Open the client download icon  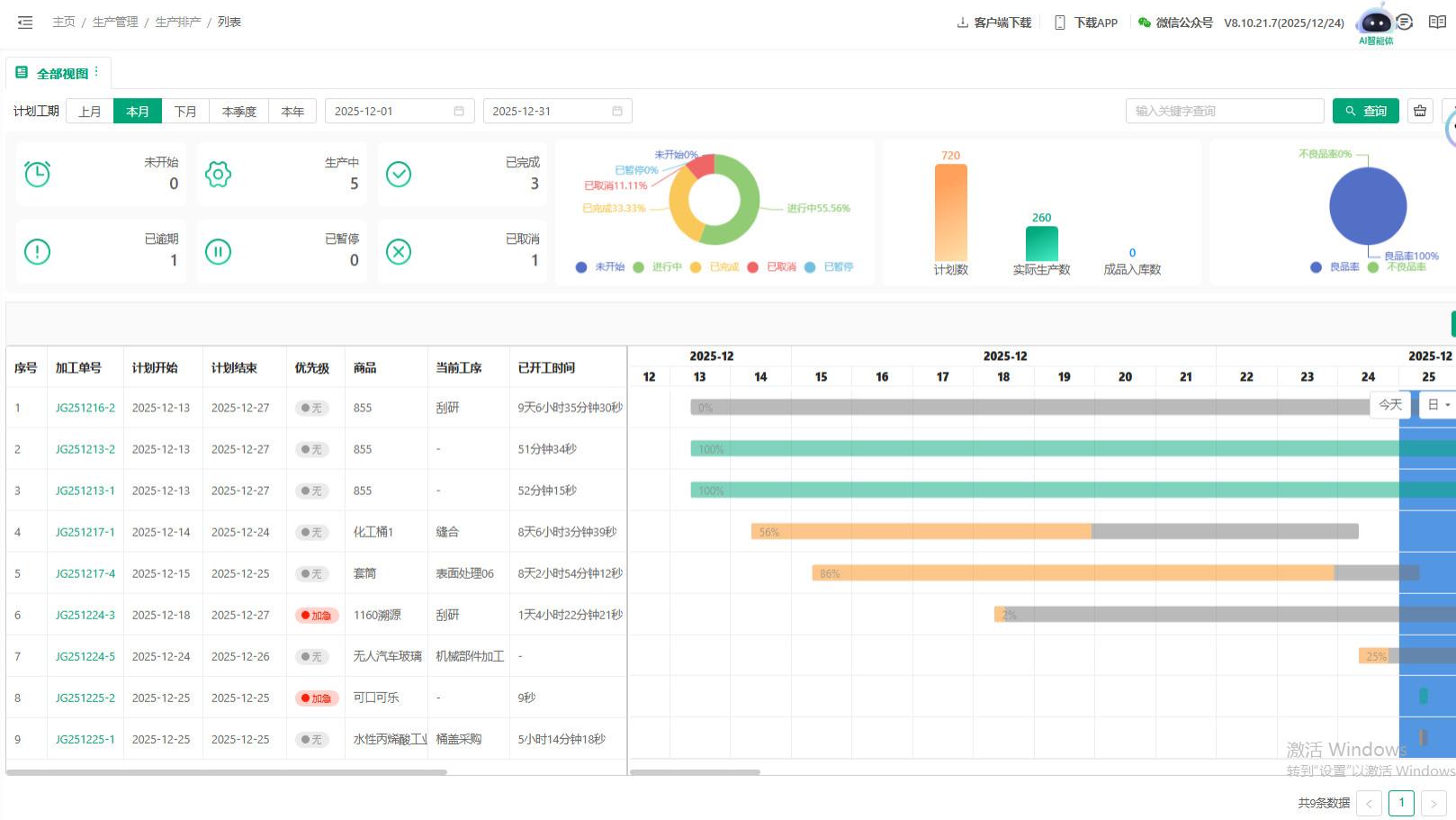(x=962, y=23)
